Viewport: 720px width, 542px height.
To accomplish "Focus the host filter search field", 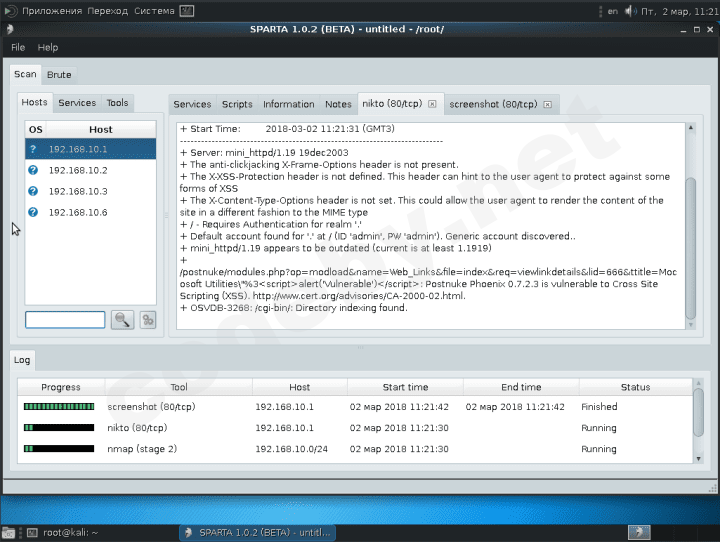I will [x=65, y=320].
